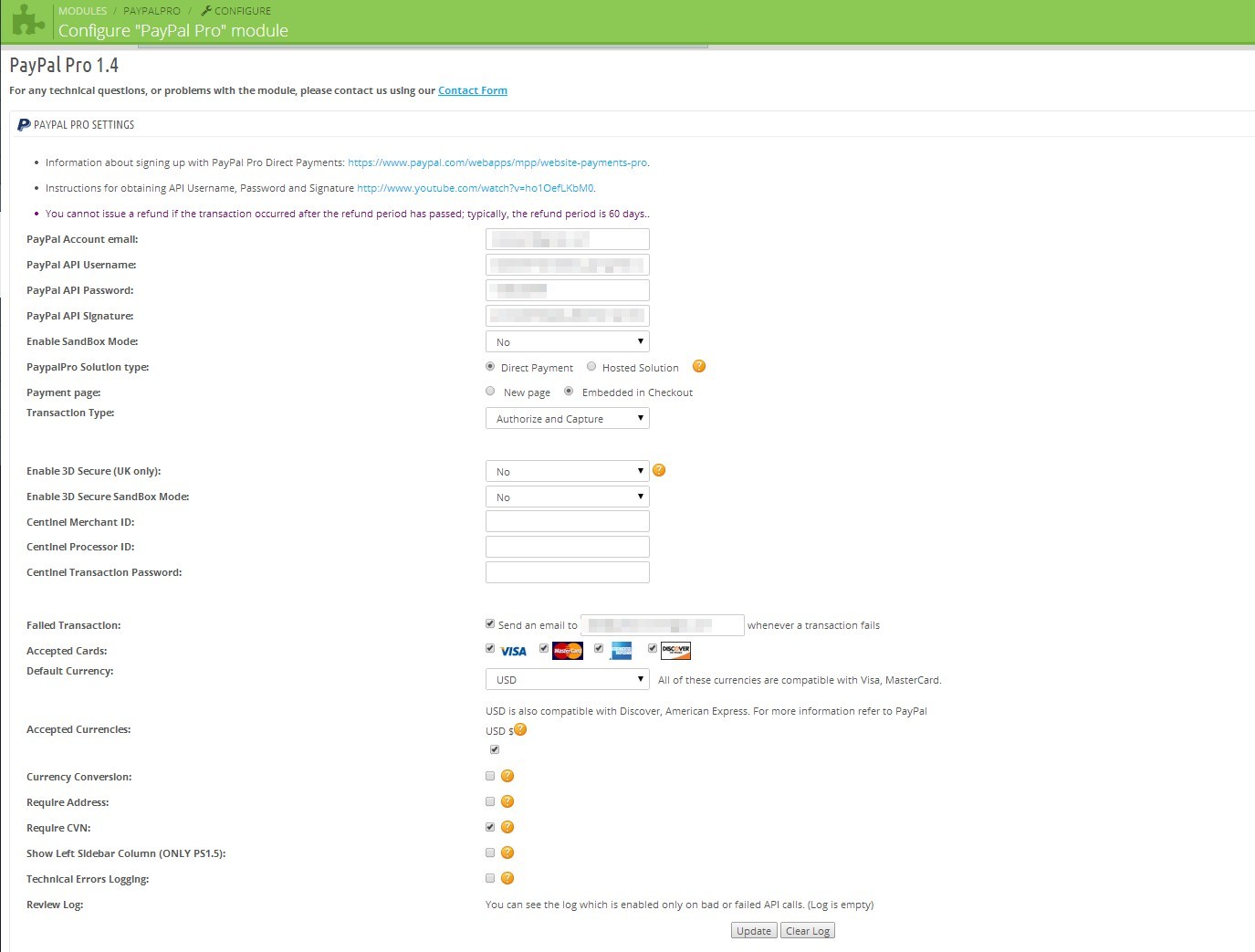This screenshot has width=1255, height=952.
Task: Open help icon for Require CVN
Action: pos(507,827)
